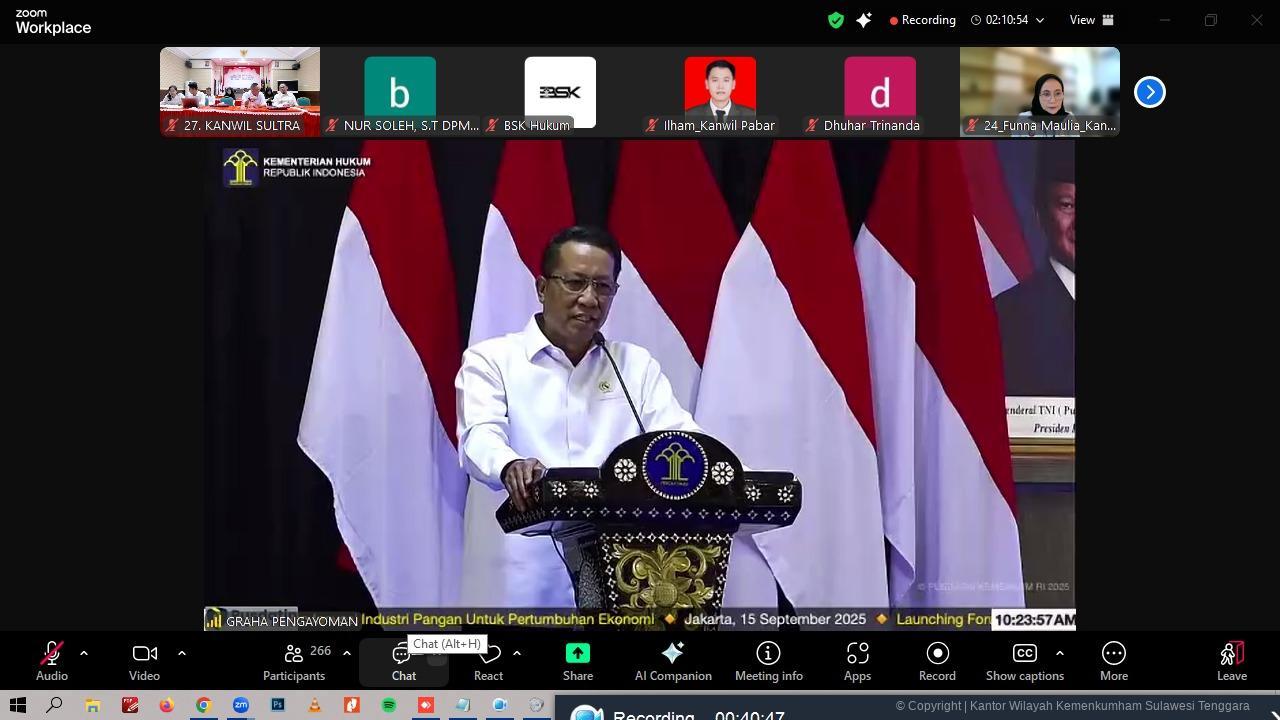Open the Participants panel
This screenshot has height=720, width=1280.
293,660
